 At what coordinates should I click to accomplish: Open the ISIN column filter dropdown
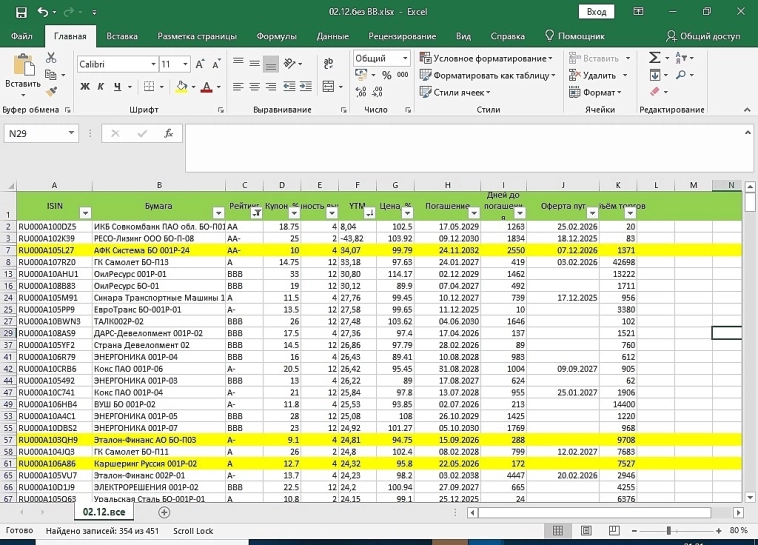[85, 212]
